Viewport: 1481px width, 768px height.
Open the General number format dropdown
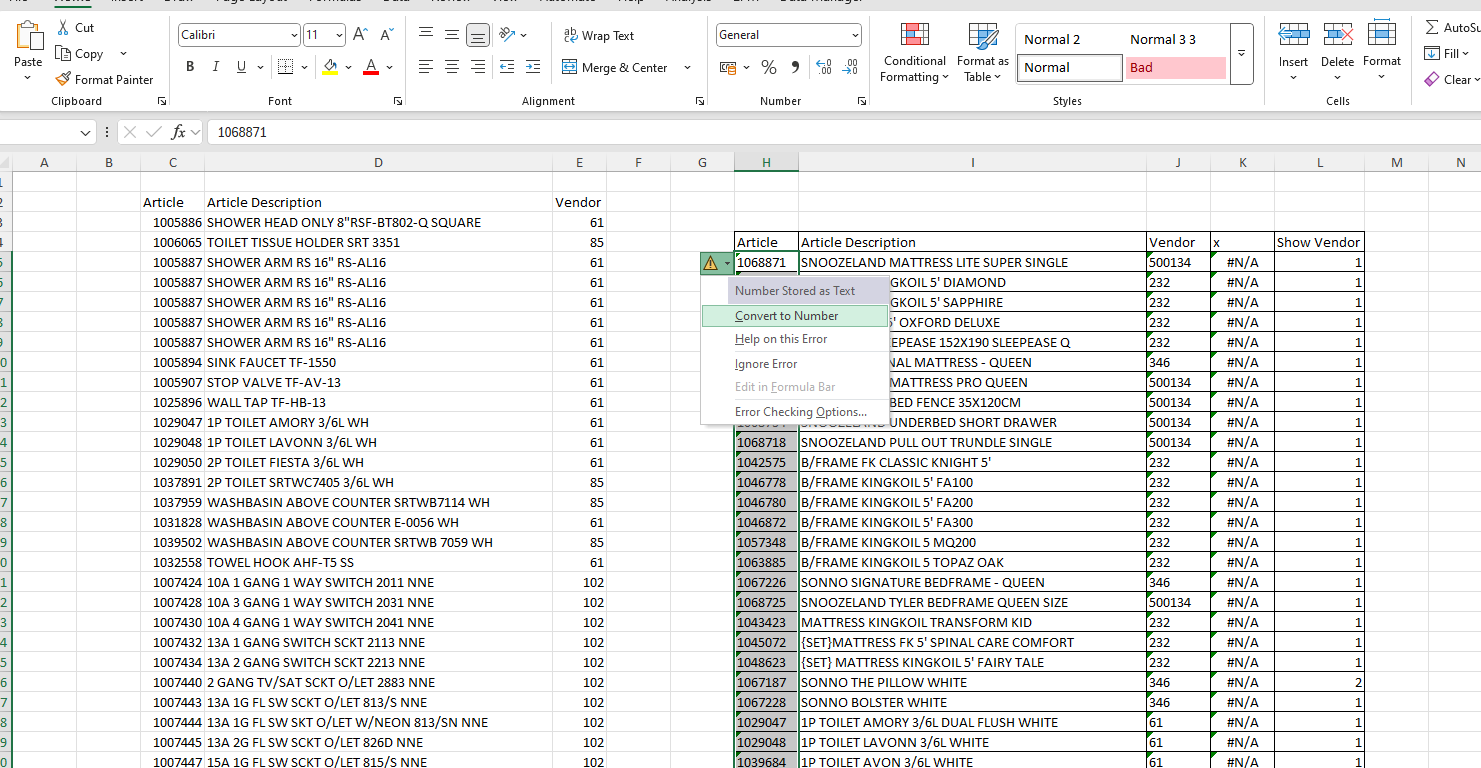click(855, 35)
